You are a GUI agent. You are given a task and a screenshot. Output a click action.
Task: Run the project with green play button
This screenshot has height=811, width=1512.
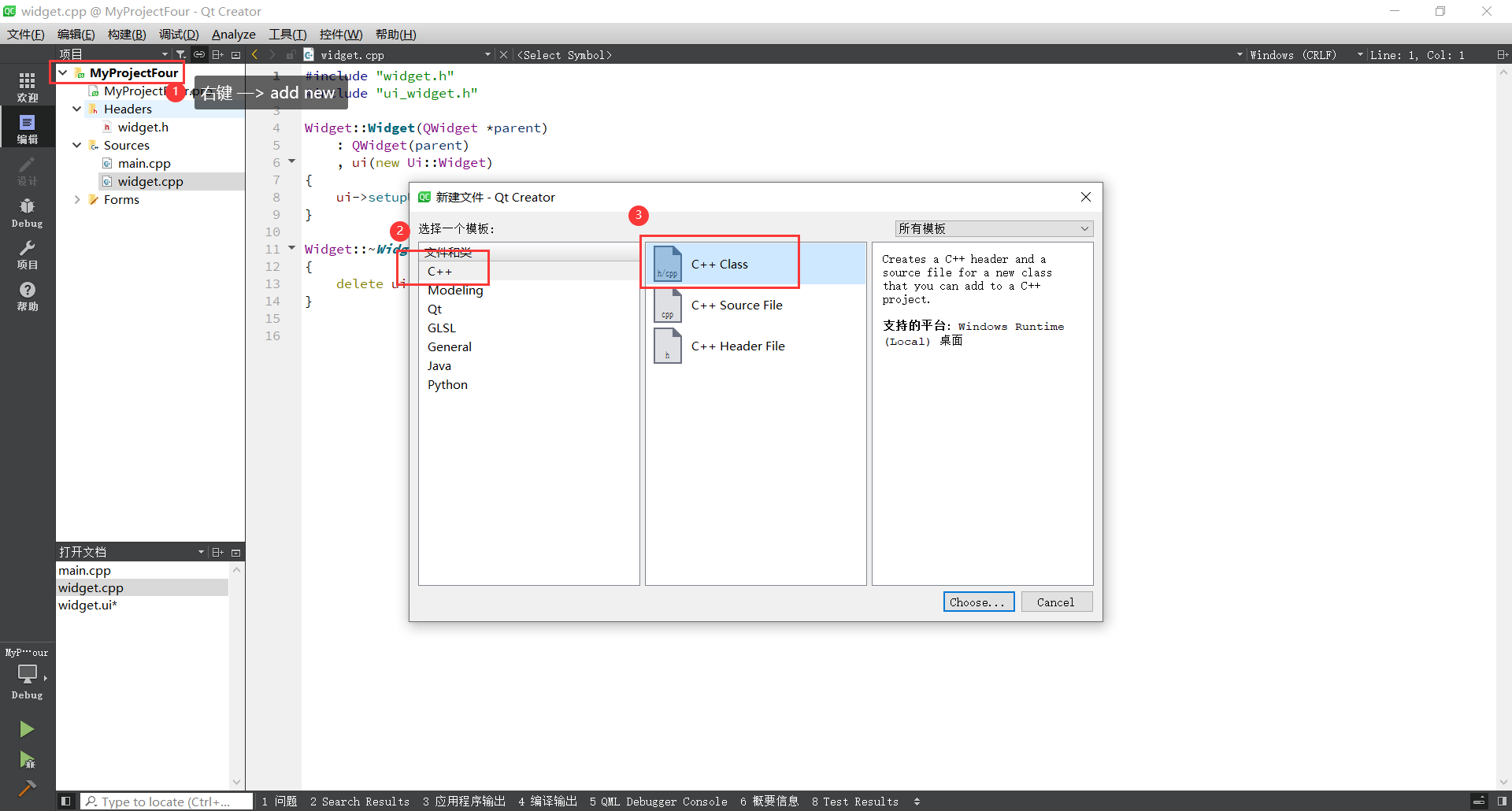(x=27, y=729)
